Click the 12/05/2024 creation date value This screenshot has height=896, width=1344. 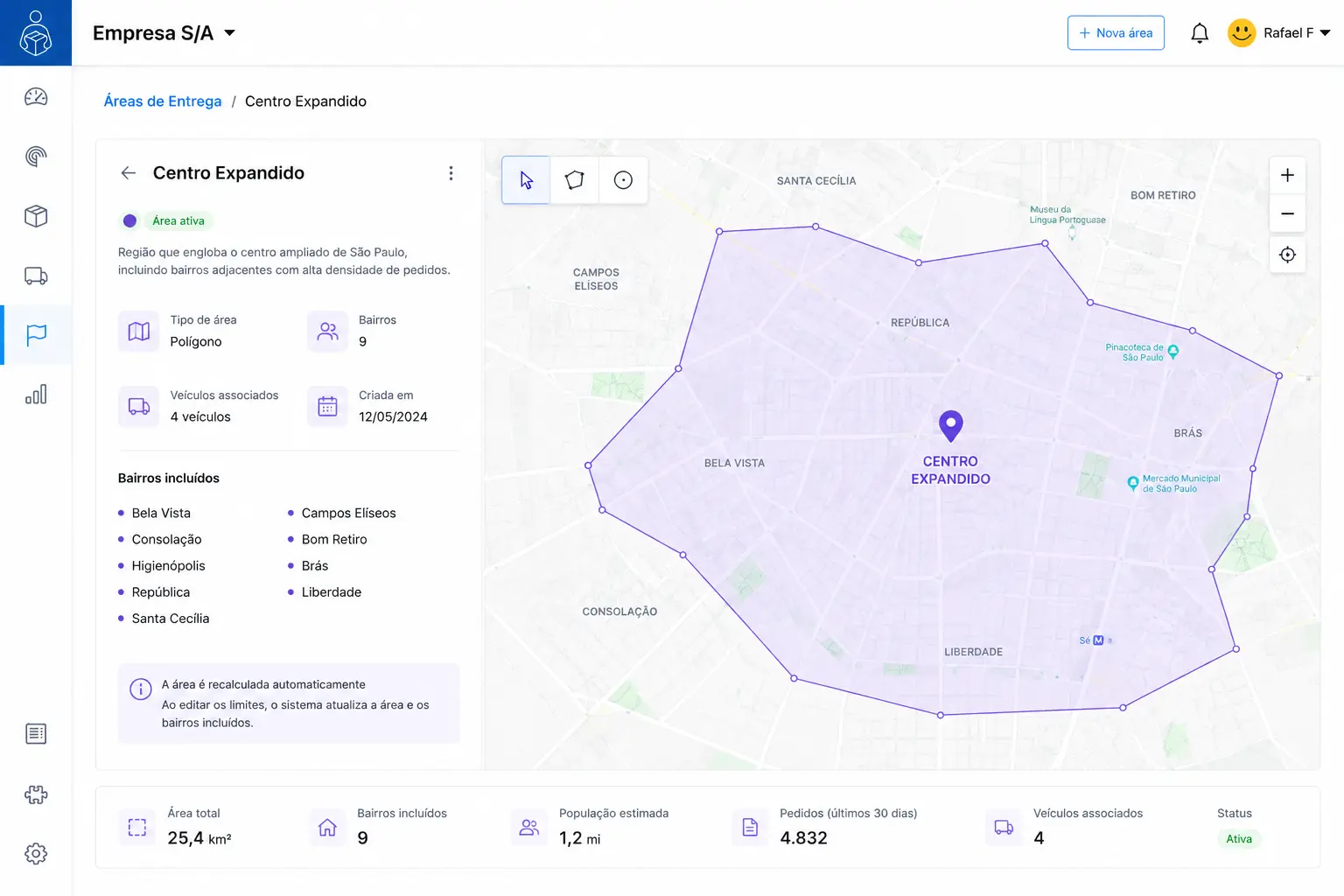coord(393,417)
